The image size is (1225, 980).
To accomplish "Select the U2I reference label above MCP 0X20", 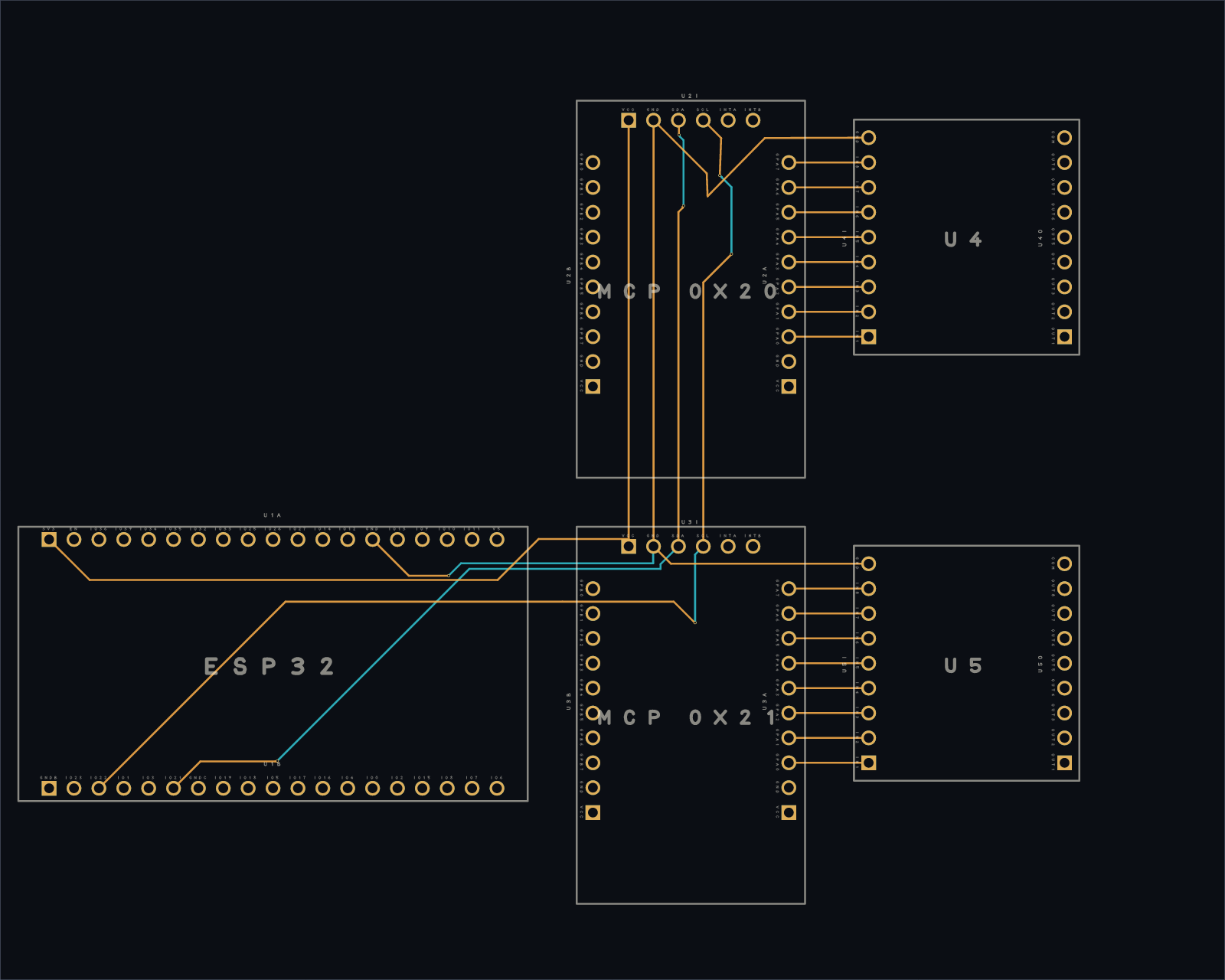I will pyautogui.click(x=690, y=96).
